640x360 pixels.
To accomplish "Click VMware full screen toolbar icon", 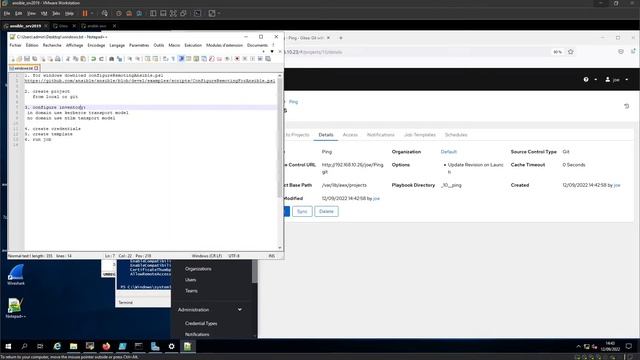I will pos(173,13).
